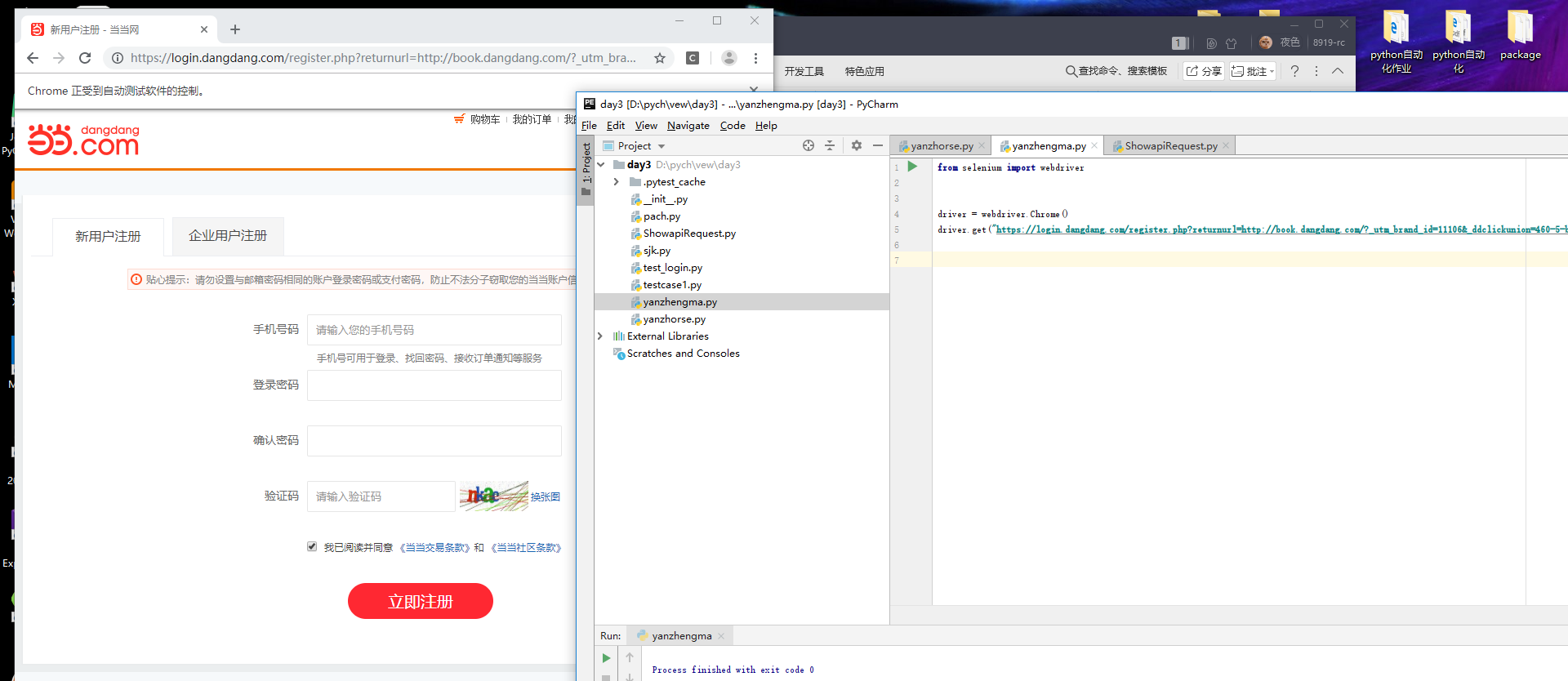Click the user avatar in the WPS title bar
1568x681 pixels.
coord(1266,42)
